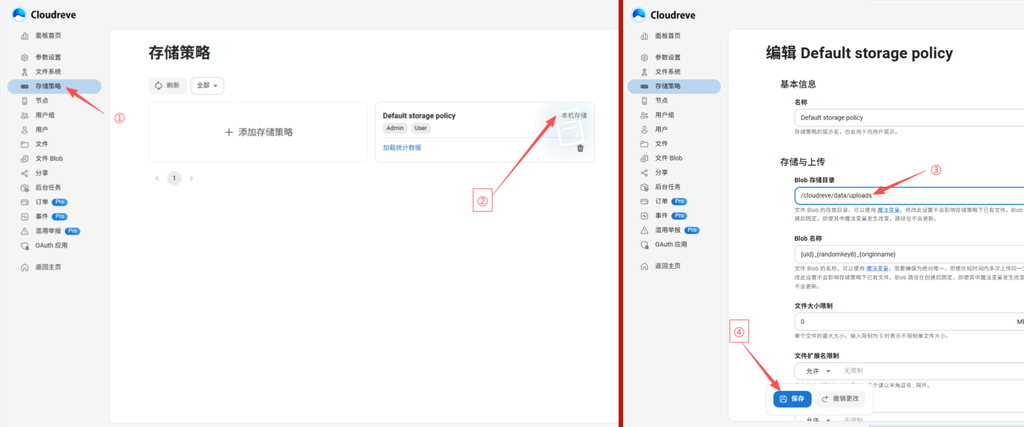Go to next page with right chevron
Viewport: 1024px width, 427px height.
point(191,178)
